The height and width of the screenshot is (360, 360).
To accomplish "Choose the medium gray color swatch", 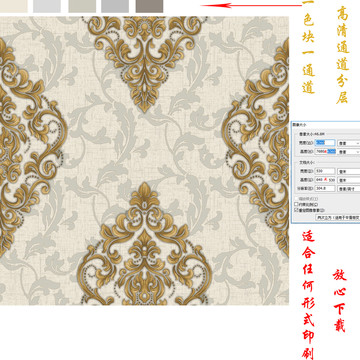I will coord(115,6).
